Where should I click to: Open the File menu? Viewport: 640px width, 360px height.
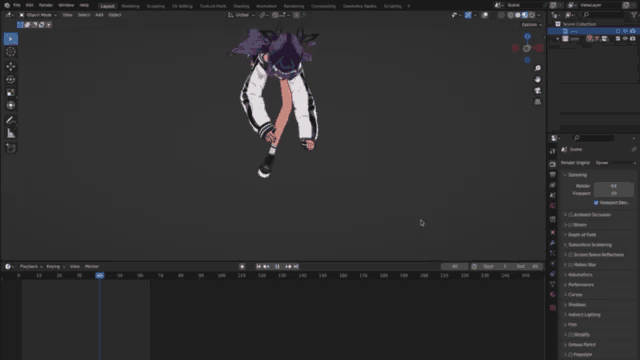(x=17, y=5)
